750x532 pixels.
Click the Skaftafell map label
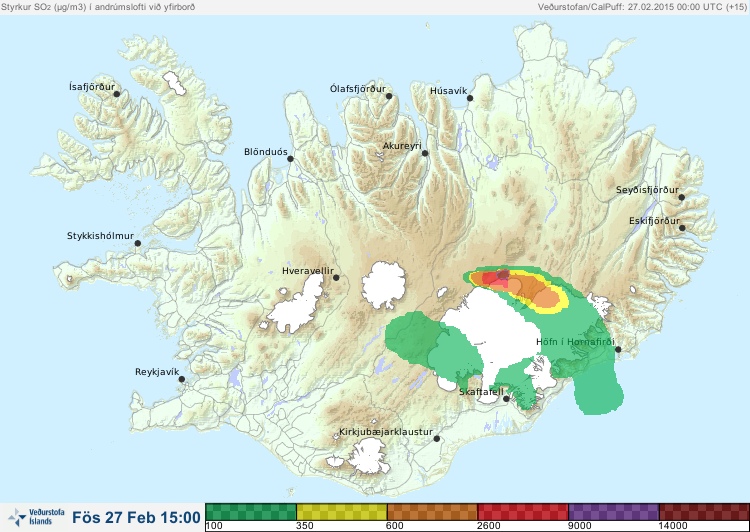481,392
